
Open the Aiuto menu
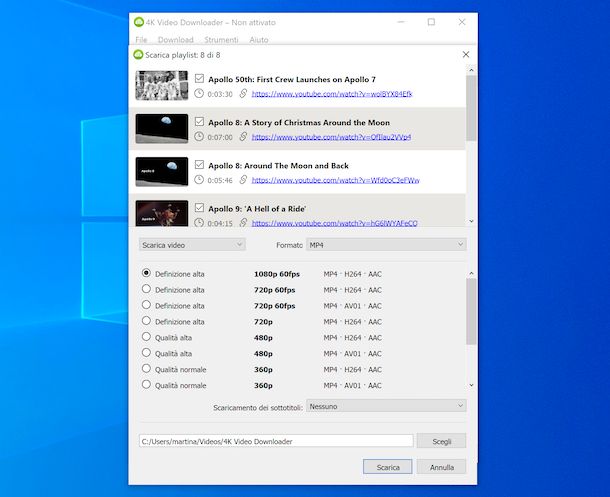coord(259,40)
